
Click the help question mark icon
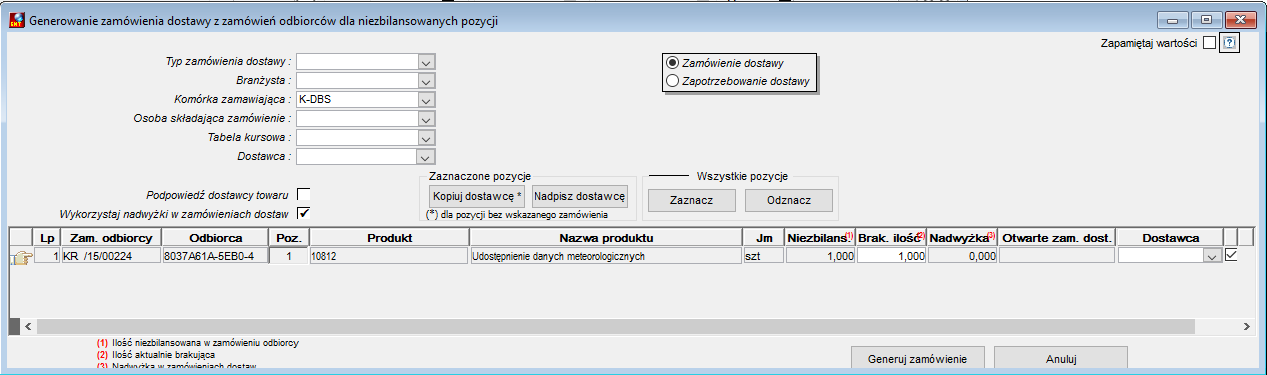coord(1230,43)
